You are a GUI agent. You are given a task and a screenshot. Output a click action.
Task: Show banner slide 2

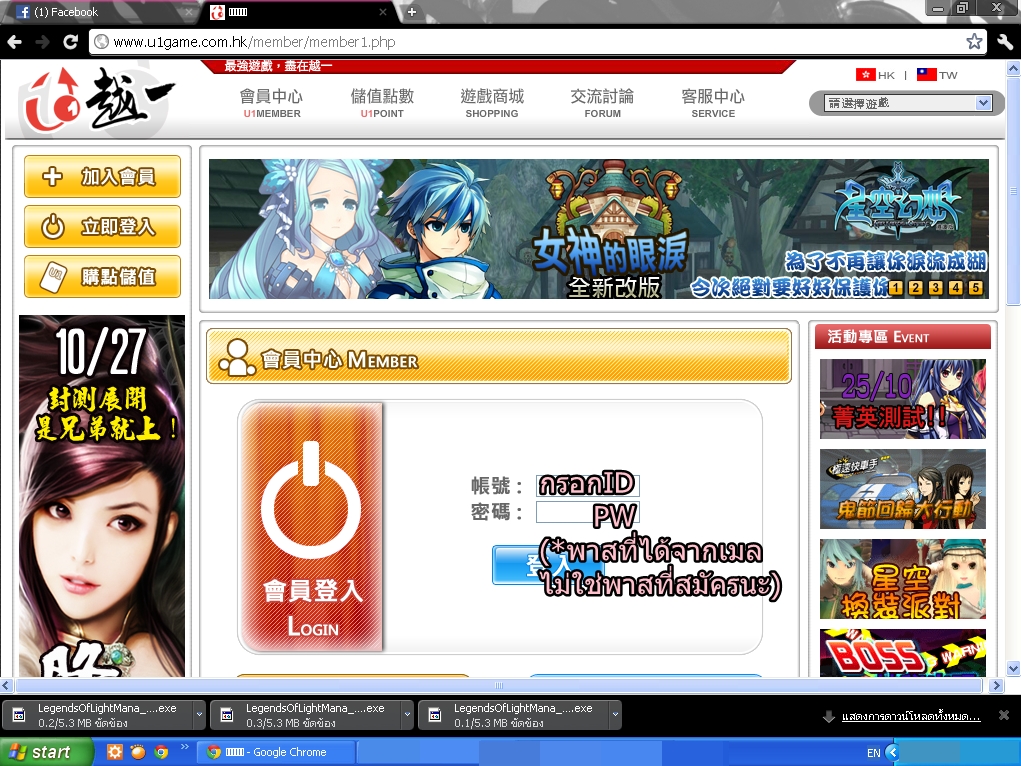[x=916, y=287]
